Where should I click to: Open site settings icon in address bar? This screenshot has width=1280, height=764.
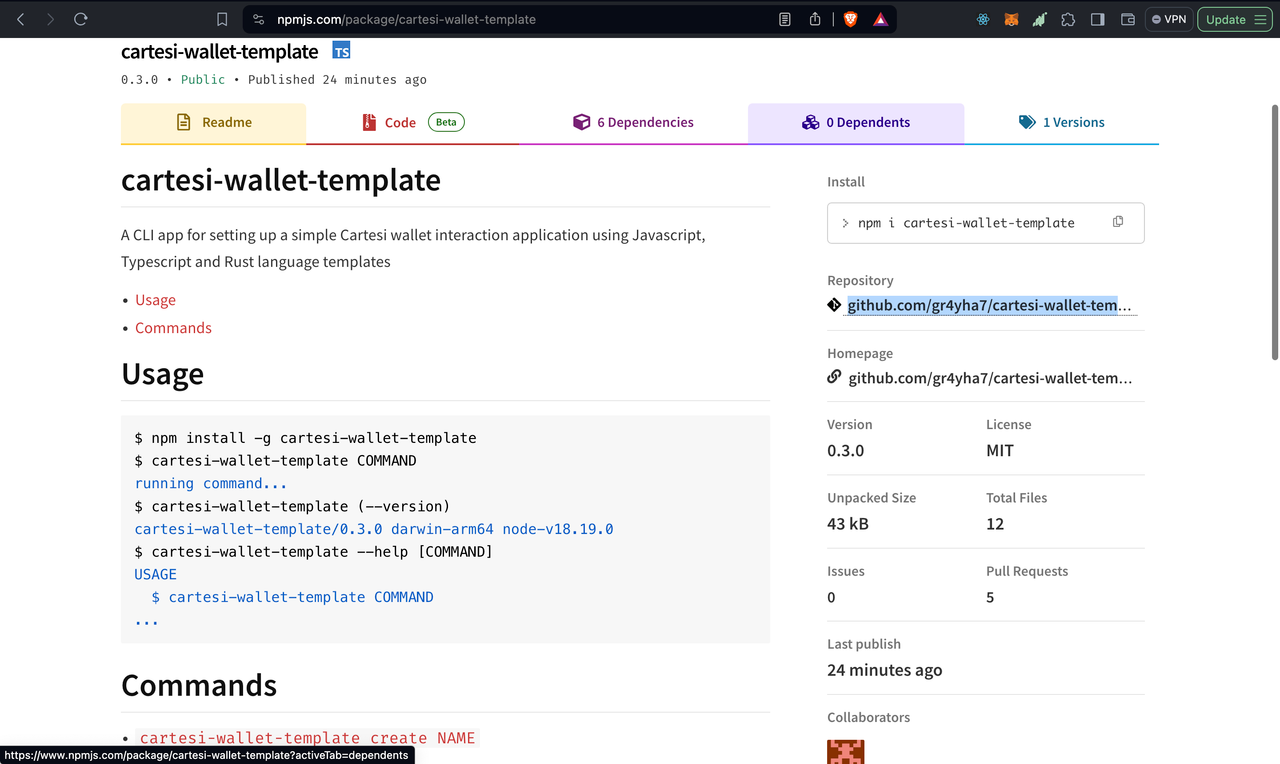click(x=259, y=19)
